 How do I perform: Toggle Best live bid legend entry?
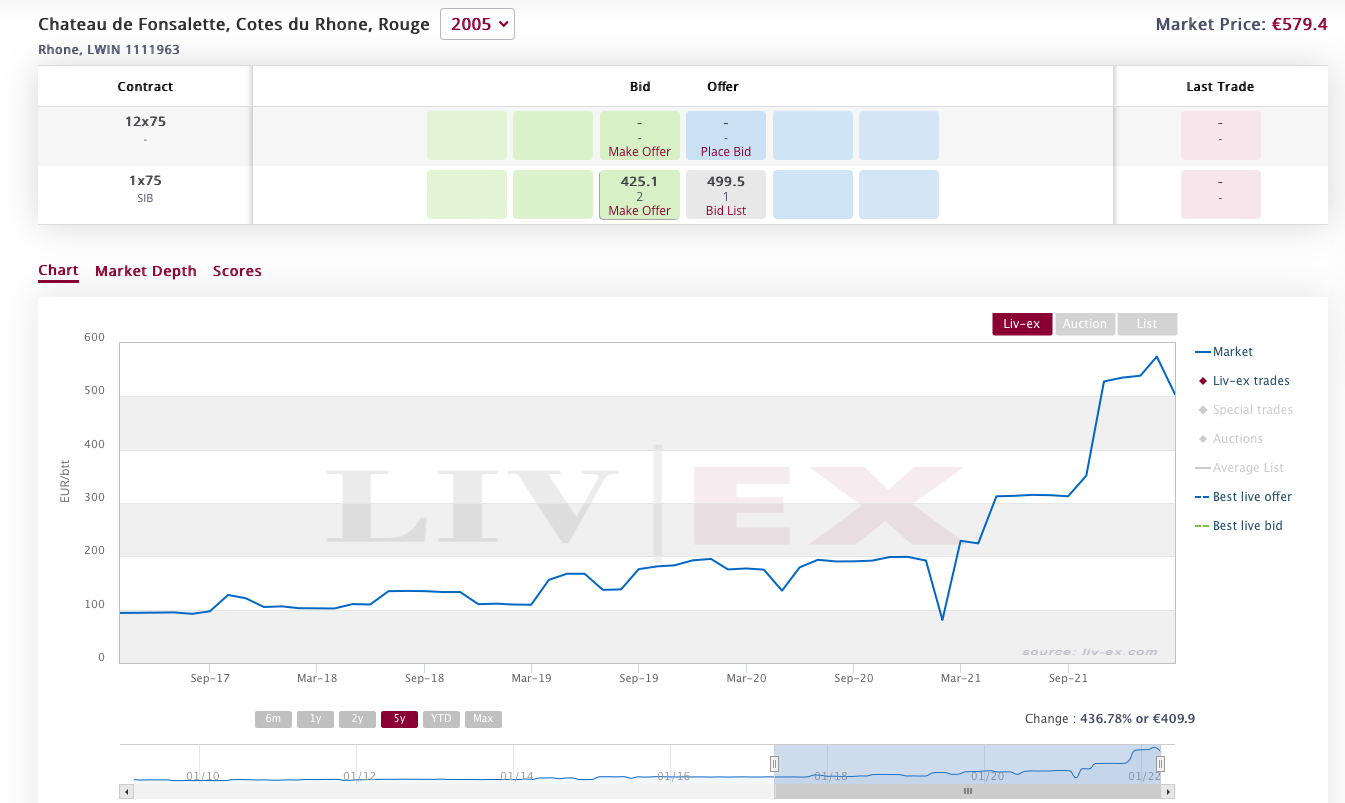pos(1239,526)
